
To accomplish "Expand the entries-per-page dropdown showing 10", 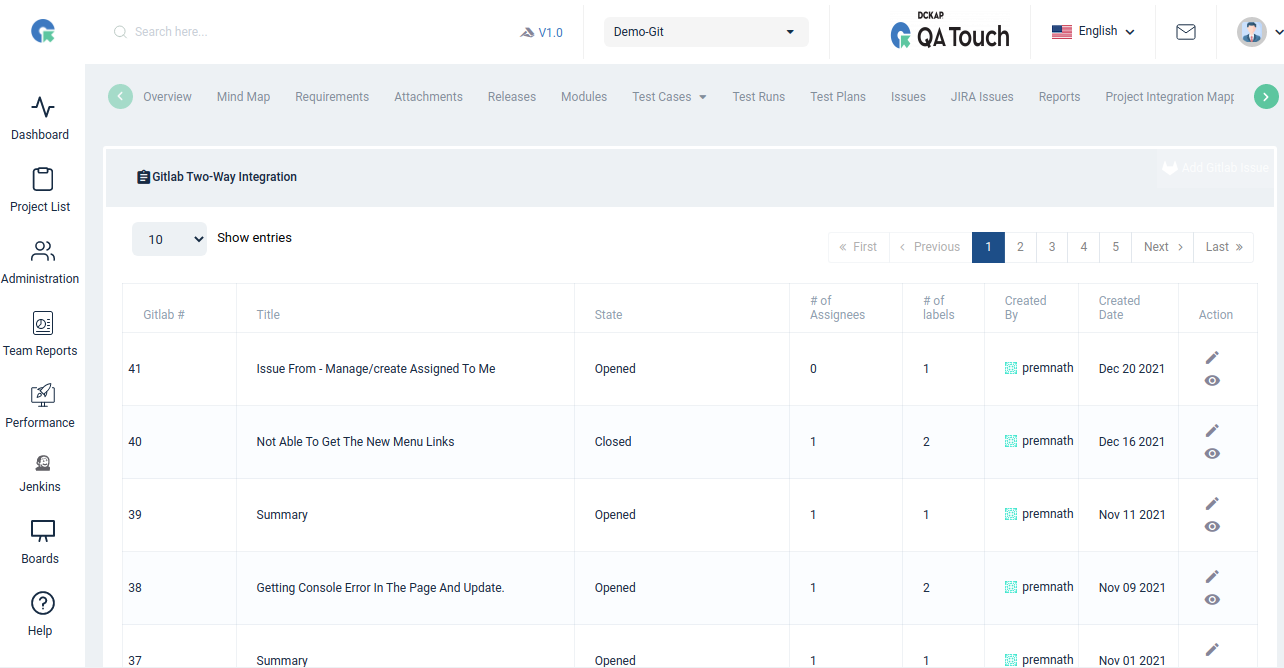I will coord(169,239).
